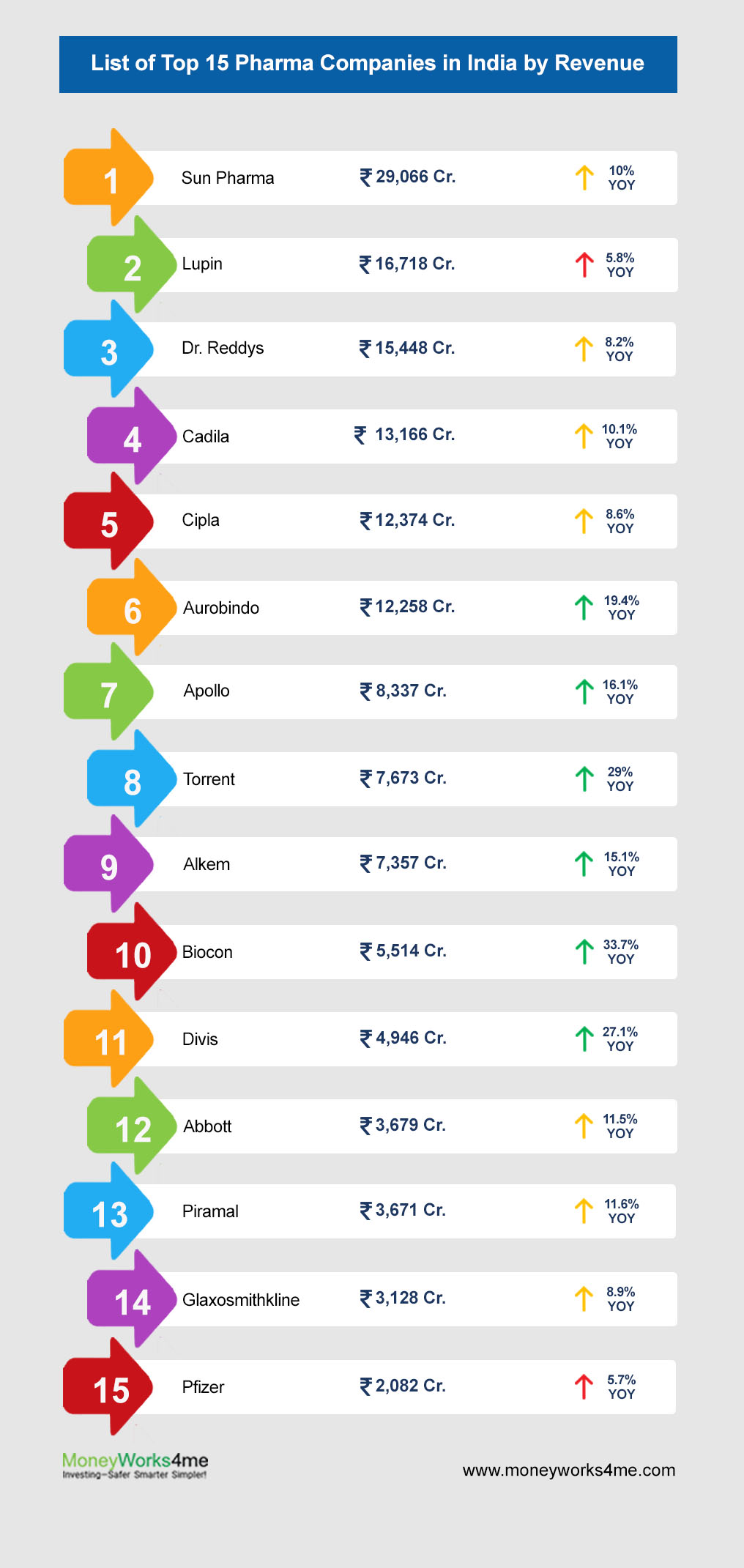Click Lupin's red up arrow

tap(584, 264)
